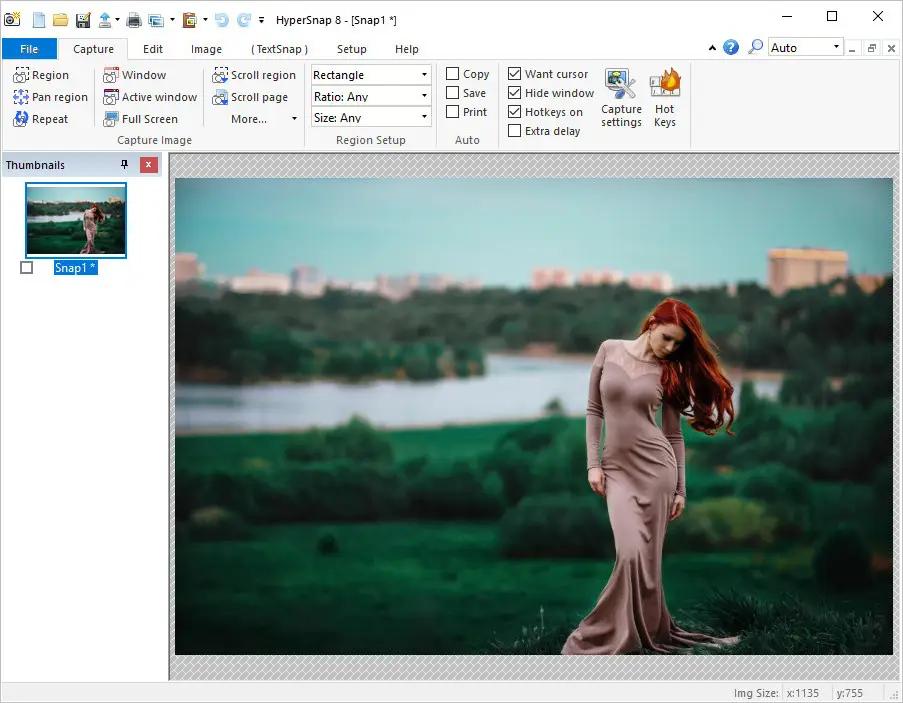Click the Pan region capture tool
The image size is (903, 703).
pos(51,97)
